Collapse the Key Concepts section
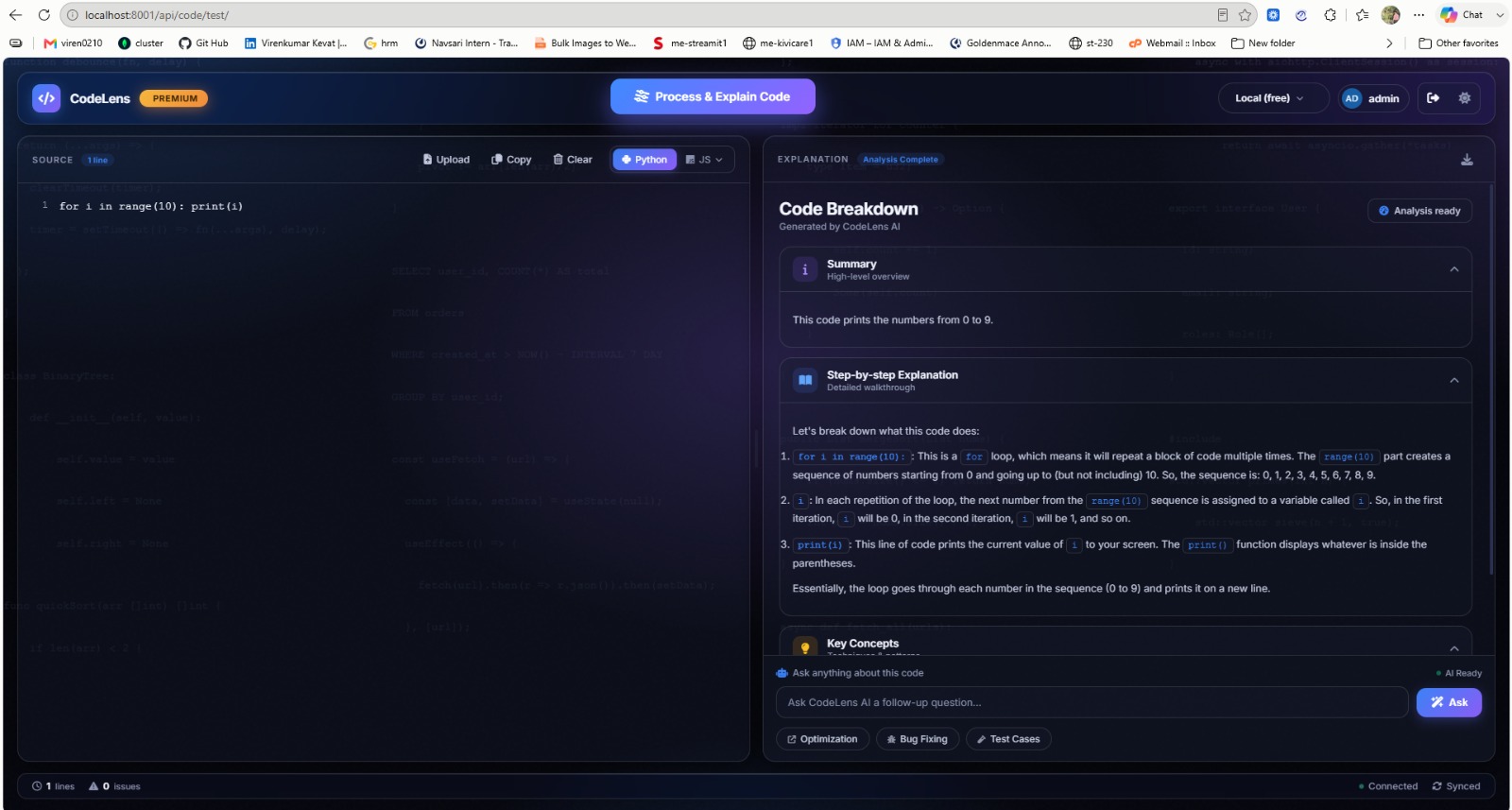This screenshot has height=810, width=1512. pos(1454,648)
